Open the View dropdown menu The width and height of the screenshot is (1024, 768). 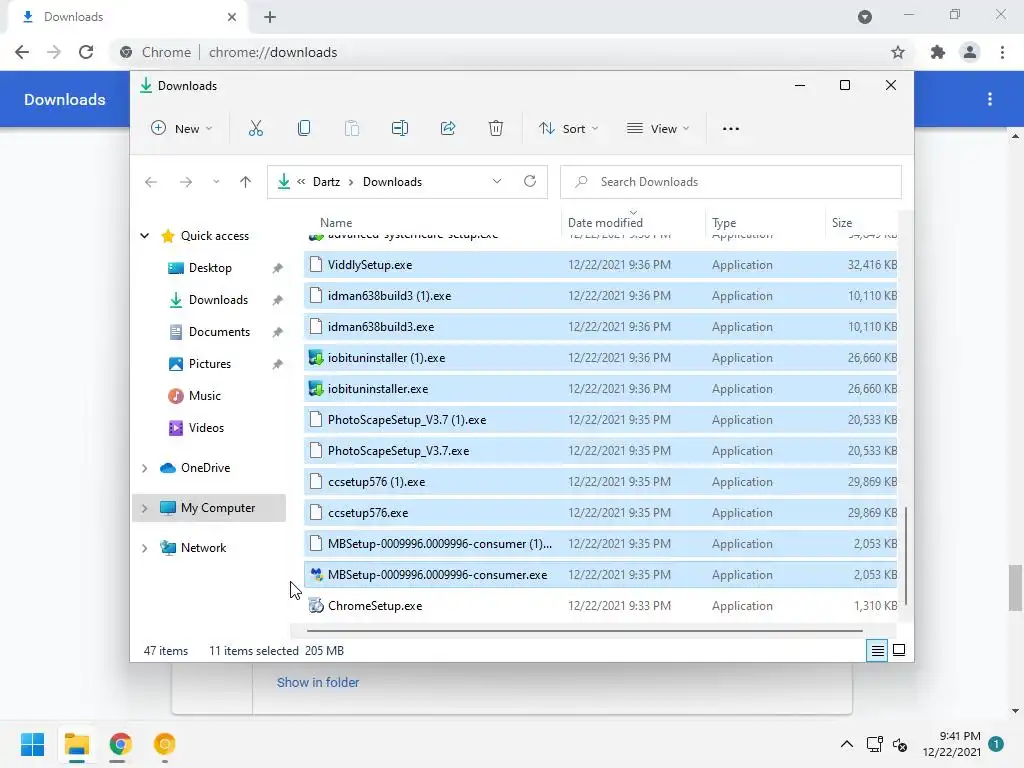658,129
